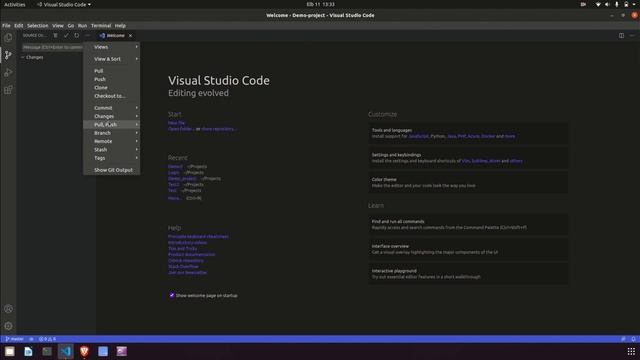Open errors and warnings count in status bar
Image resolution: width=640 pixels, height=360 pixels.
[47, 339]
